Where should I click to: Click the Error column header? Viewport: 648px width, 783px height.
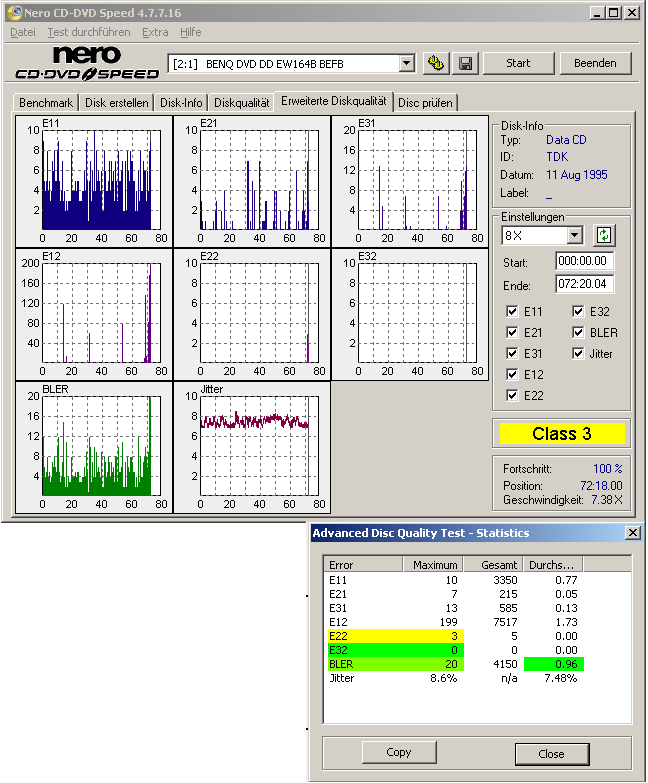[x=363, y=564]
